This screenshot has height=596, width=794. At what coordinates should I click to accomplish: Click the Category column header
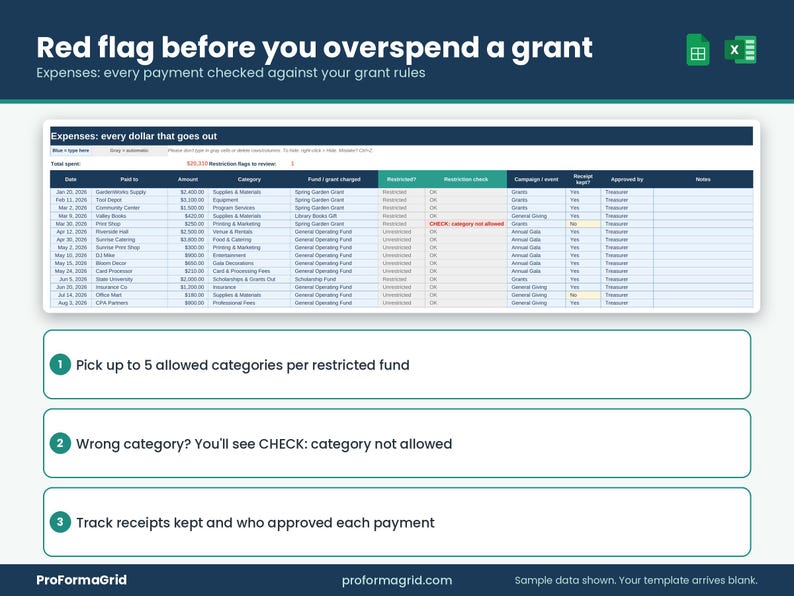(x=249, y=179)
